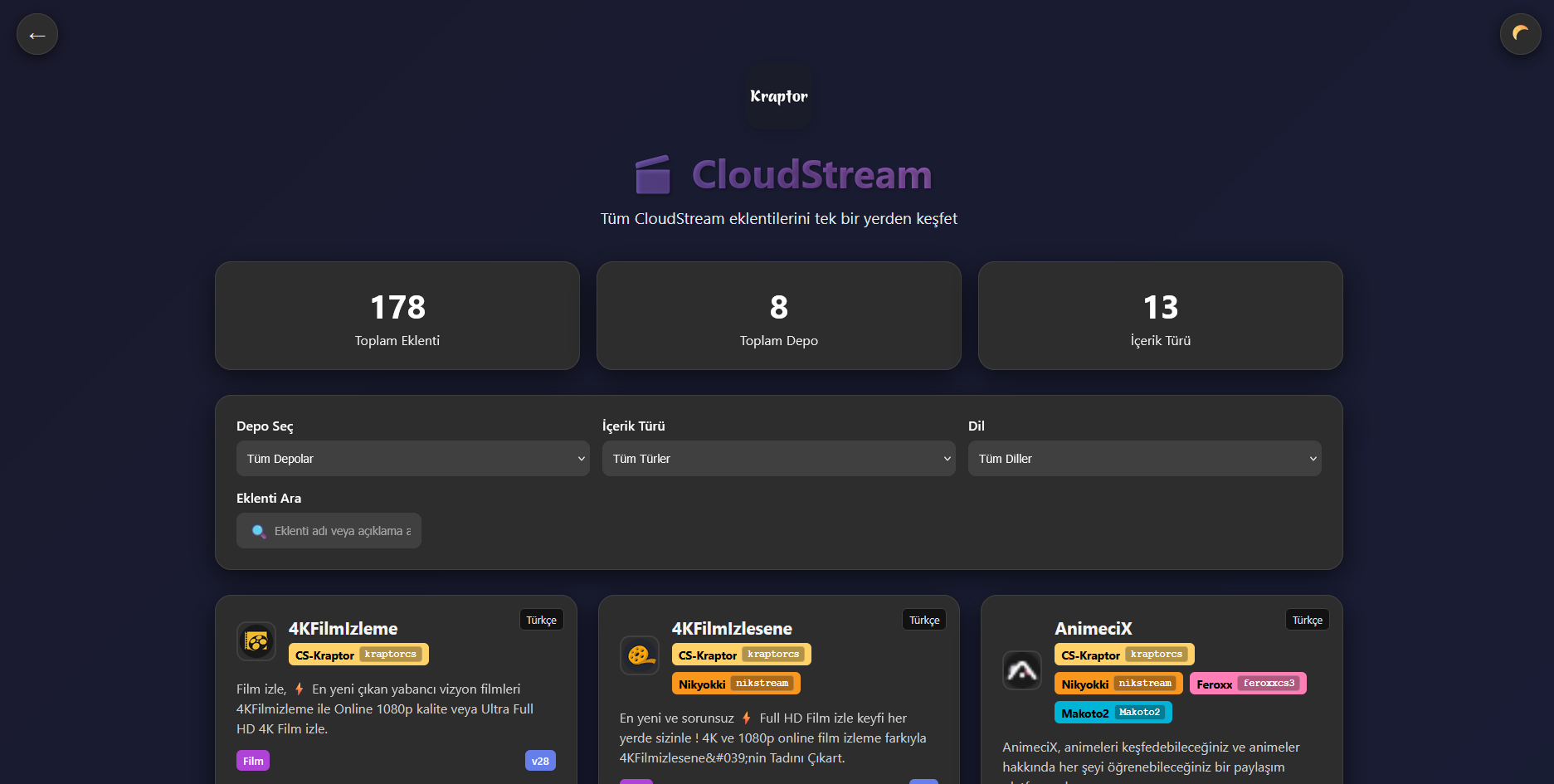Viewport: 1554px width, 784px height.
Task: Click the 'Eklenti Ara' label
Action: coord(269,498)
